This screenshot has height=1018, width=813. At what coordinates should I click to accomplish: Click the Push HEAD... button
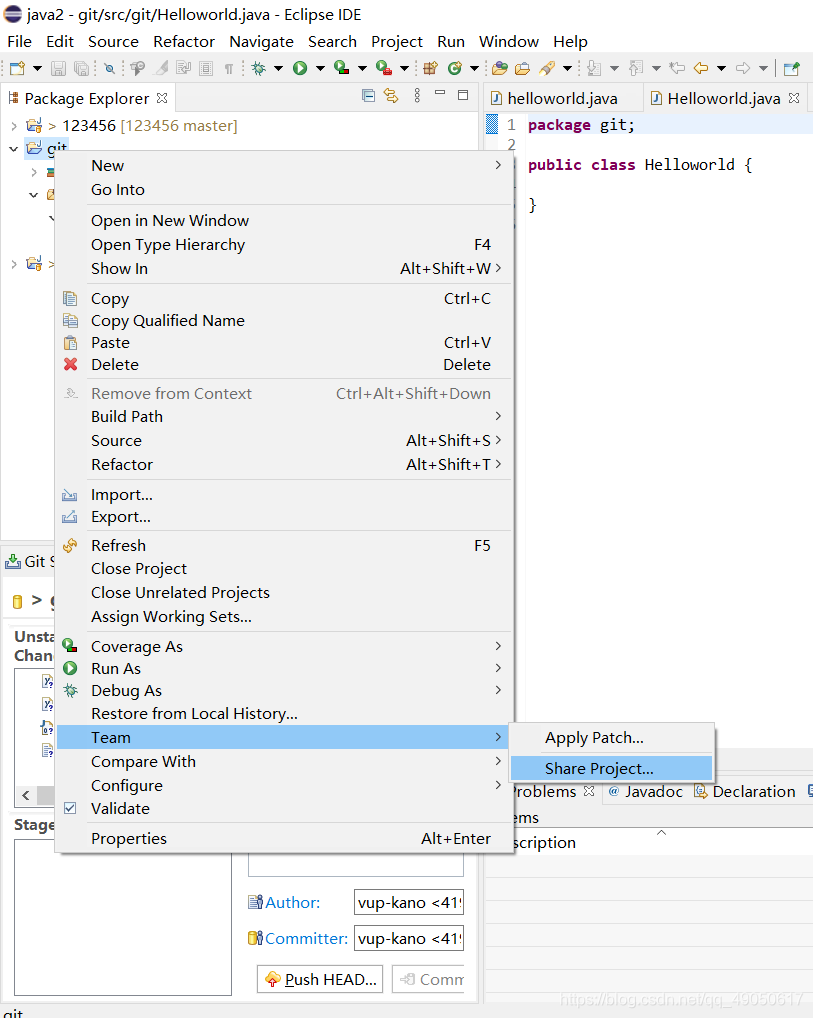pos(320,979)
